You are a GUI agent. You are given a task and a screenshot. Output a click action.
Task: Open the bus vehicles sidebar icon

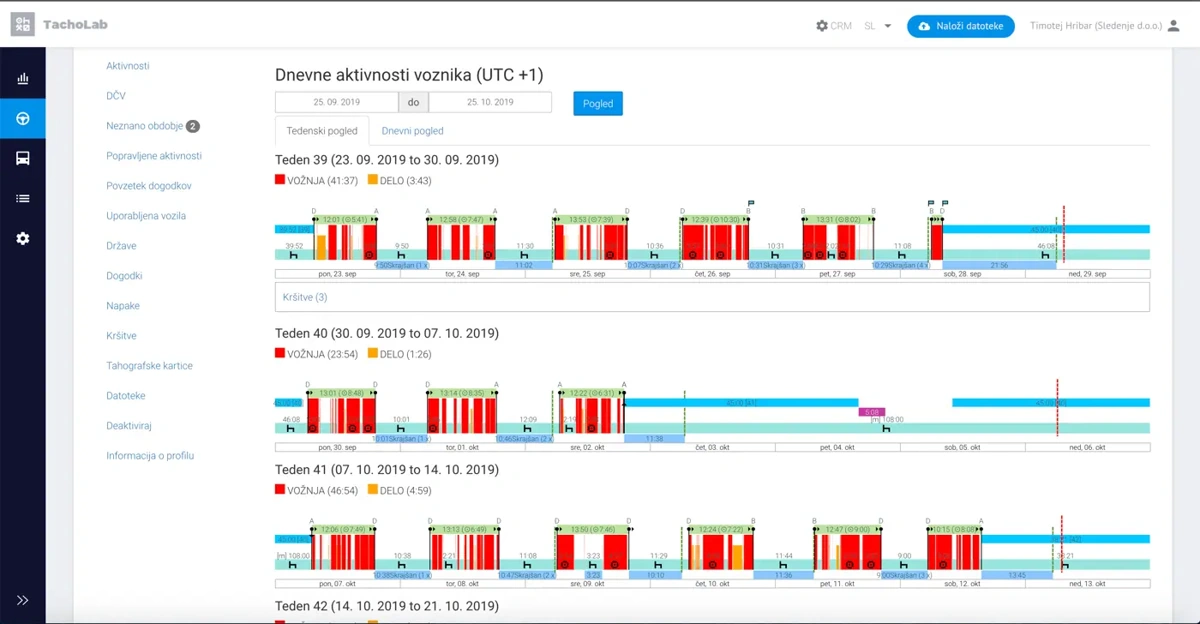[x=22, y=158]
